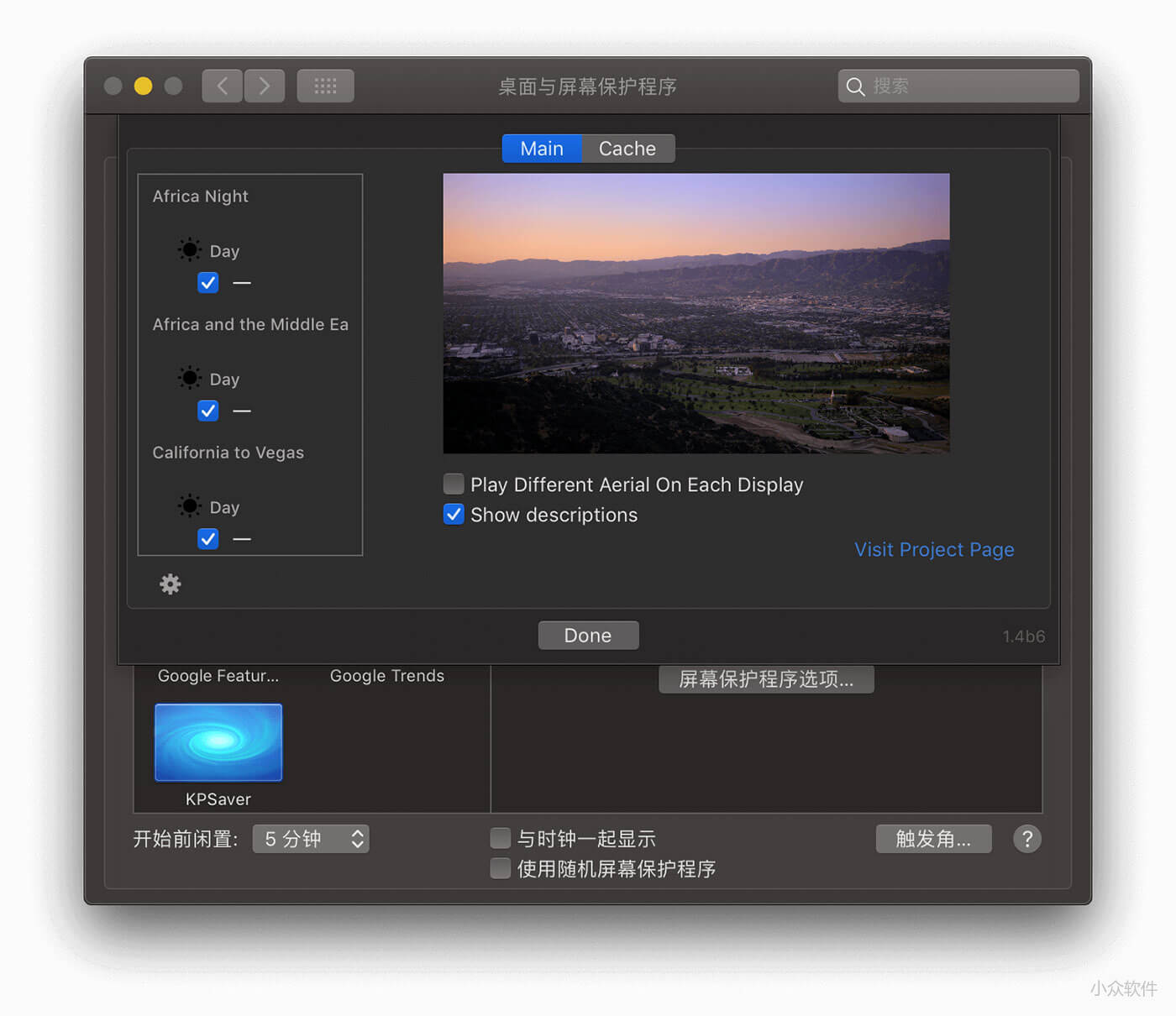This screenshot has width=1176, height=1016.
Task: Click the help question mark icon
Action: (1026, 838)
